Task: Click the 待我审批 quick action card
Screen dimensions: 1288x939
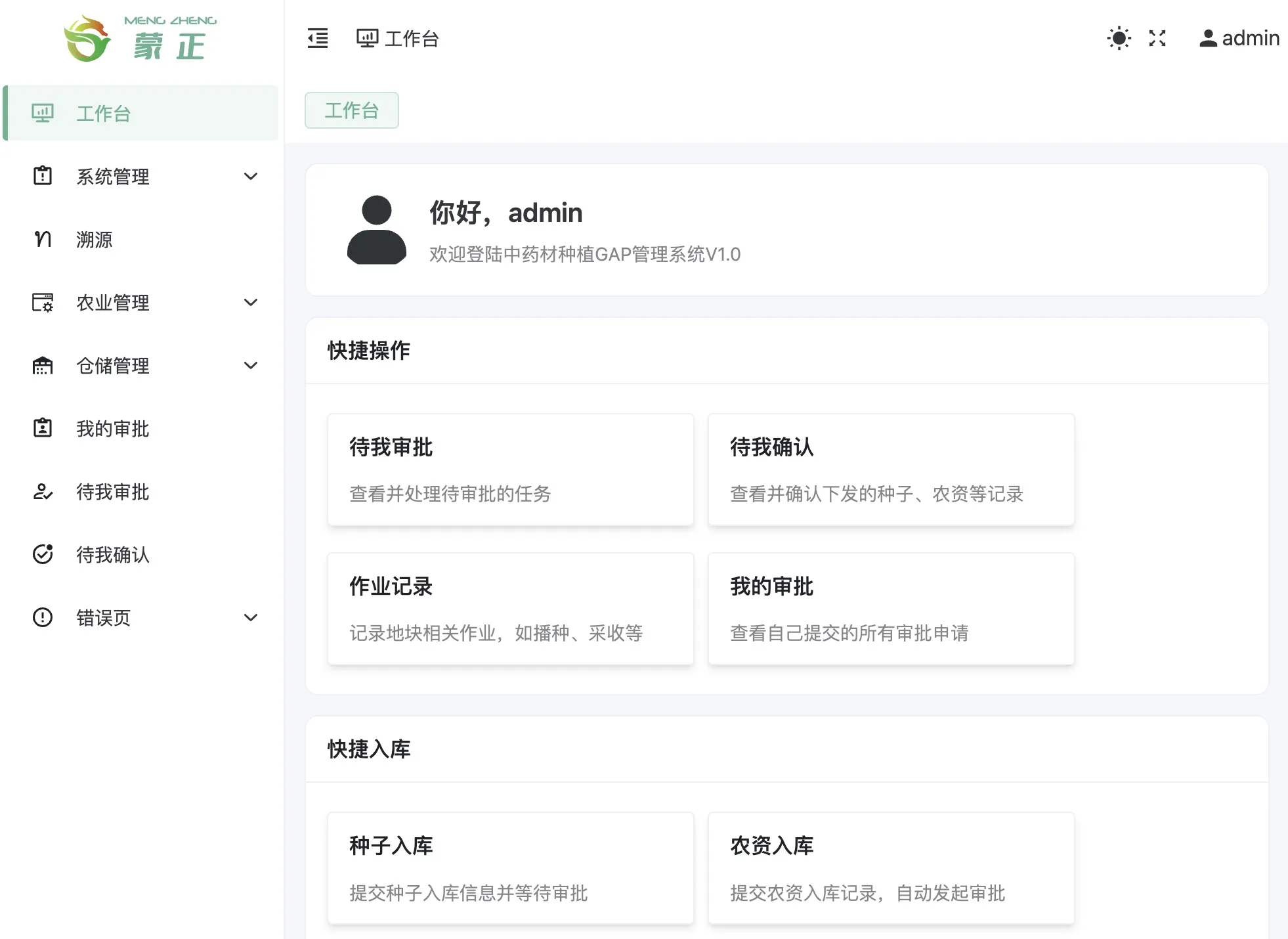Action: (511, 469)
